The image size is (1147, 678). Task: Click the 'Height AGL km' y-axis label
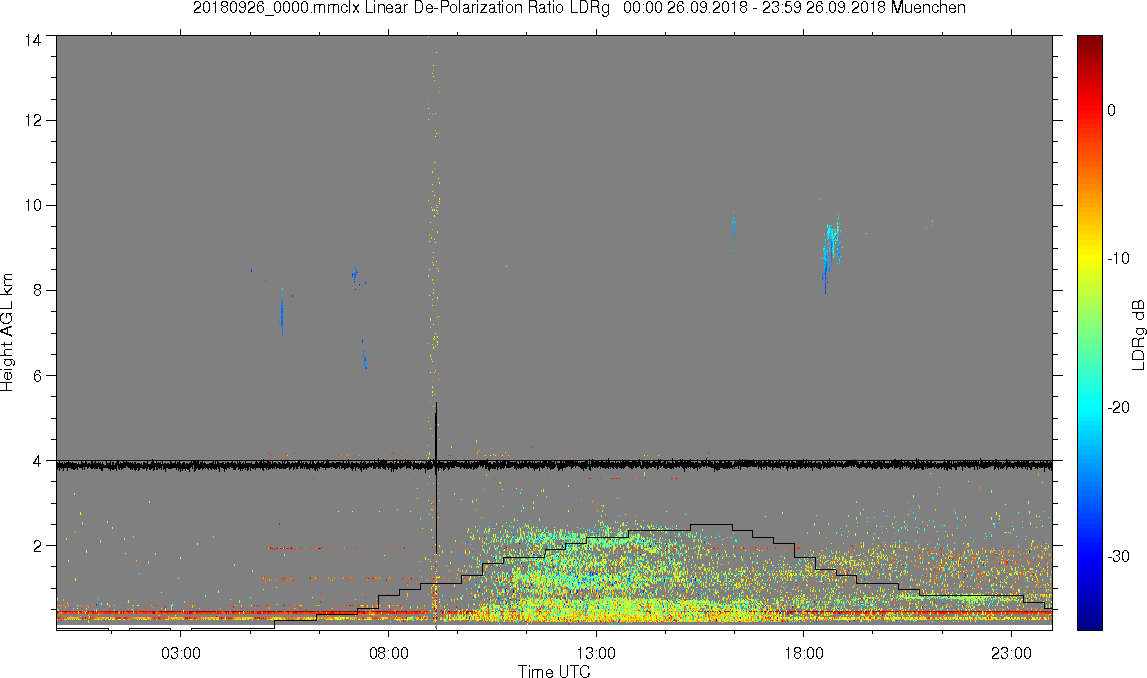8,333
